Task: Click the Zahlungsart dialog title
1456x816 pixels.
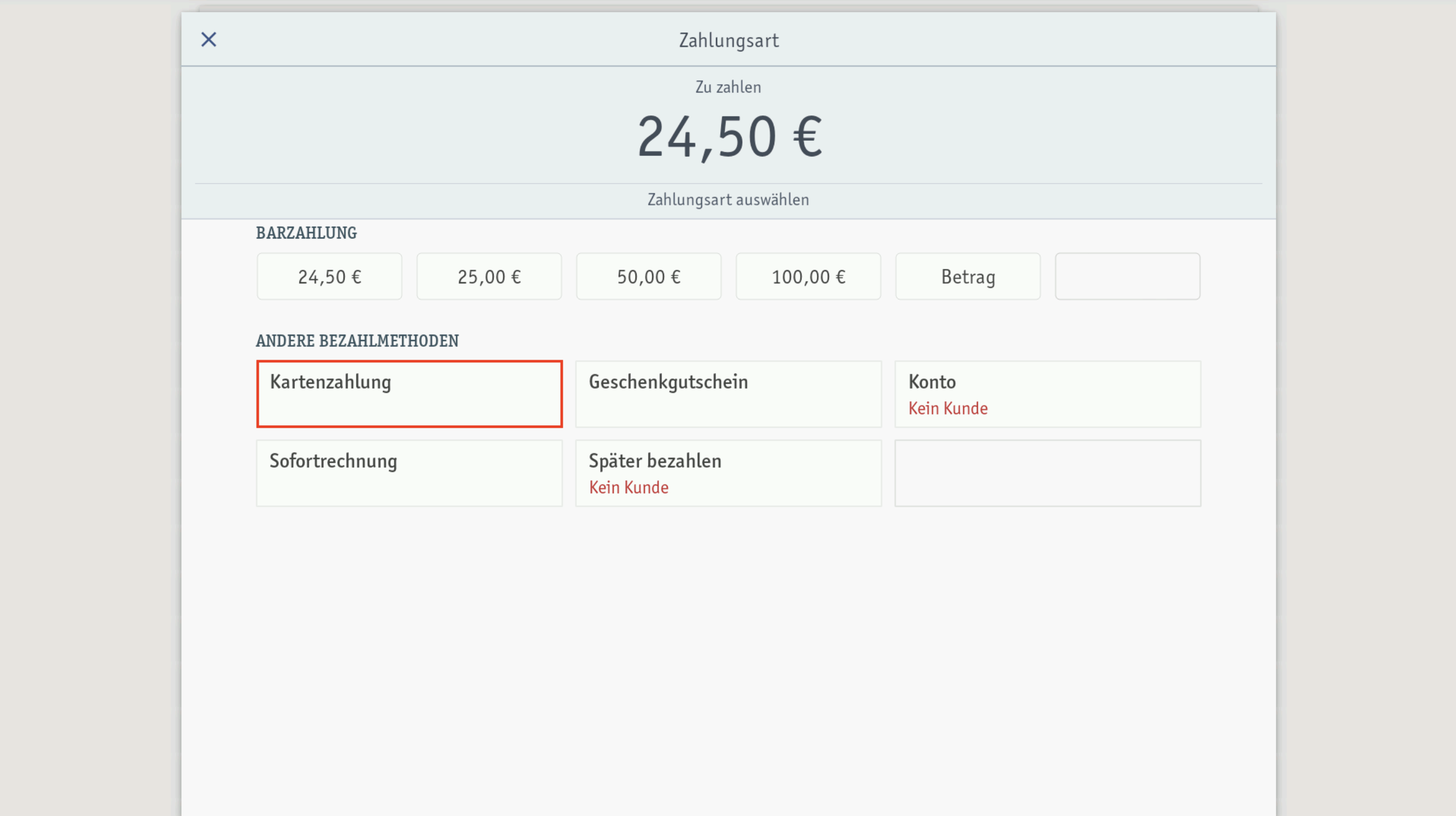Action: [729, 41]
